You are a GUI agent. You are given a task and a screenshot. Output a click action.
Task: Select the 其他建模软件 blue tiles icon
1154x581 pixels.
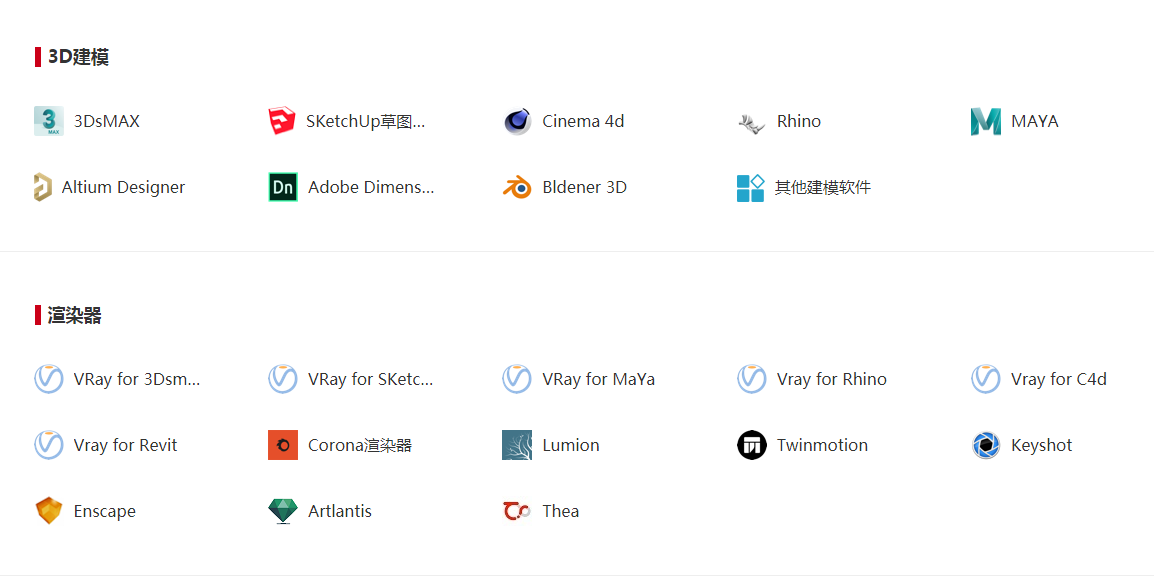tap(751, 188)
